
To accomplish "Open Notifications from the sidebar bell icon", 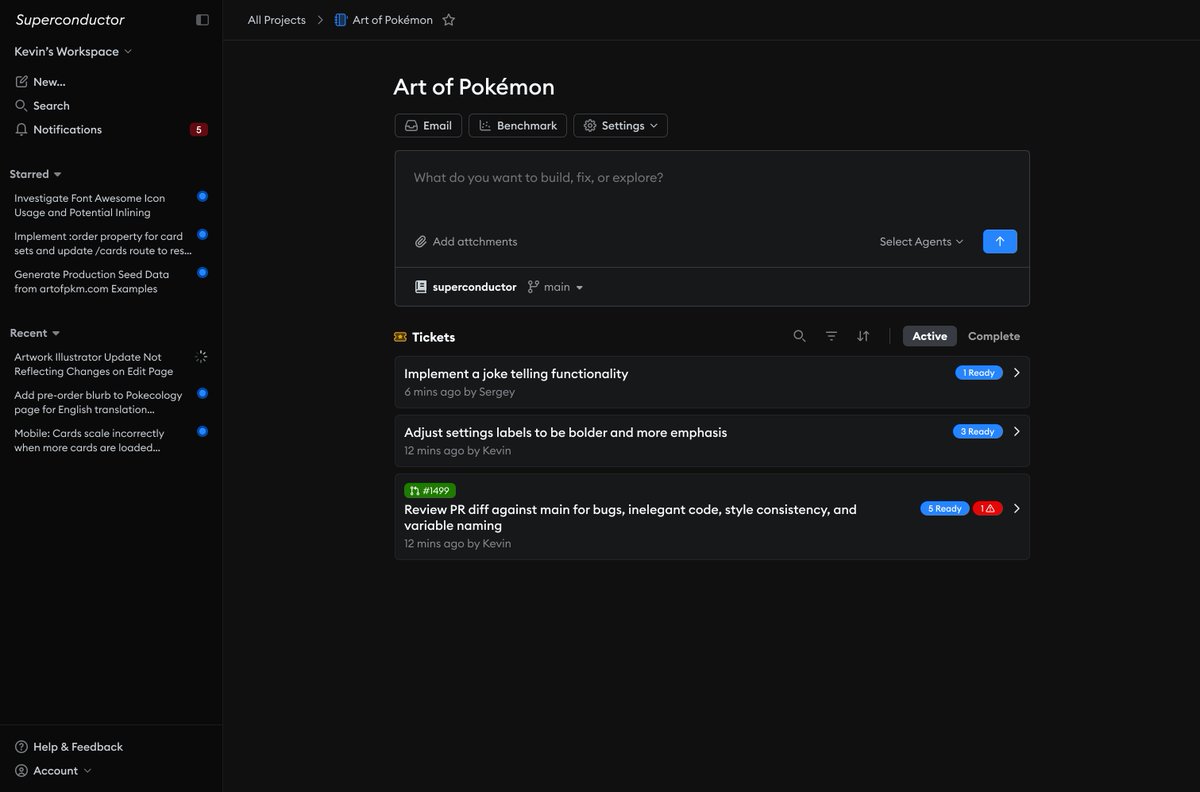I will tap(20, 128).
